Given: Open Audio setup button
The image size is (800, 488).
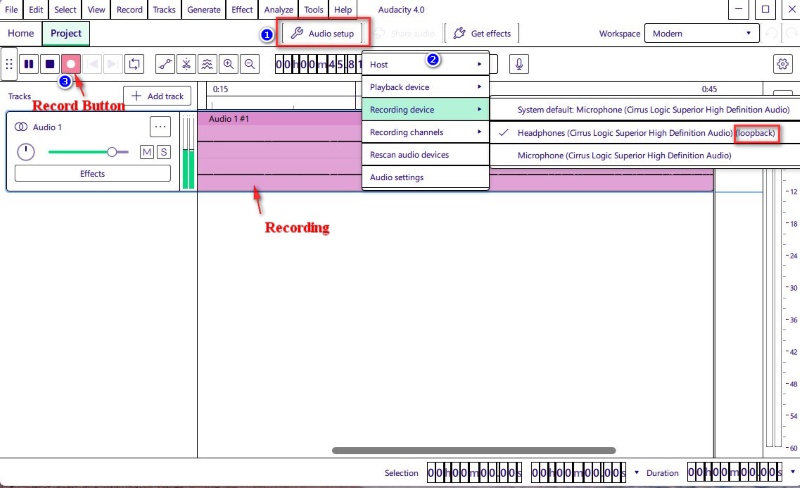Looking at the screenshot, I should pyautogui.click(x=323, y=34).
